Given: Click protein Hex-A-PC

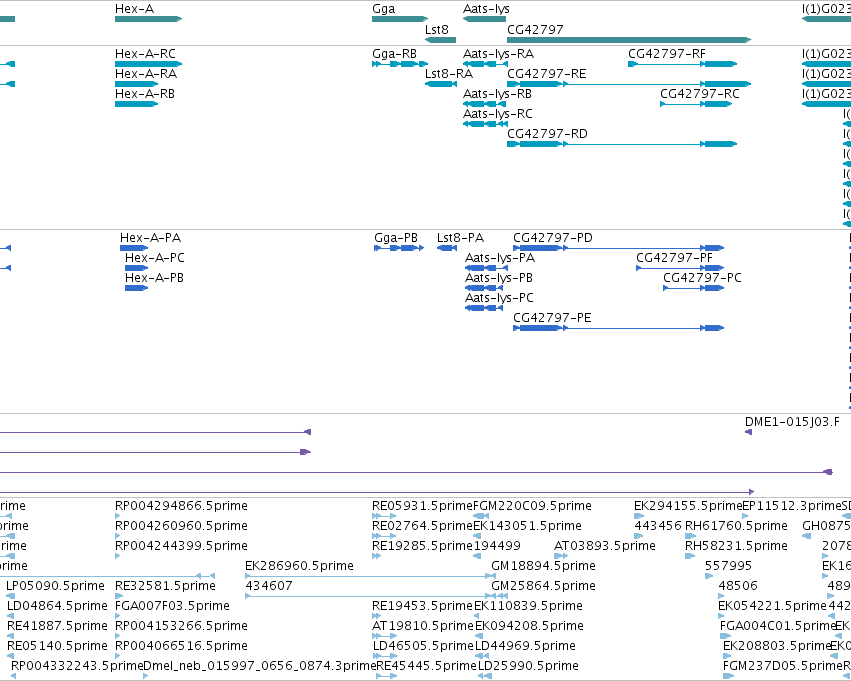Looking at the screenshot, I should [136, 268].
